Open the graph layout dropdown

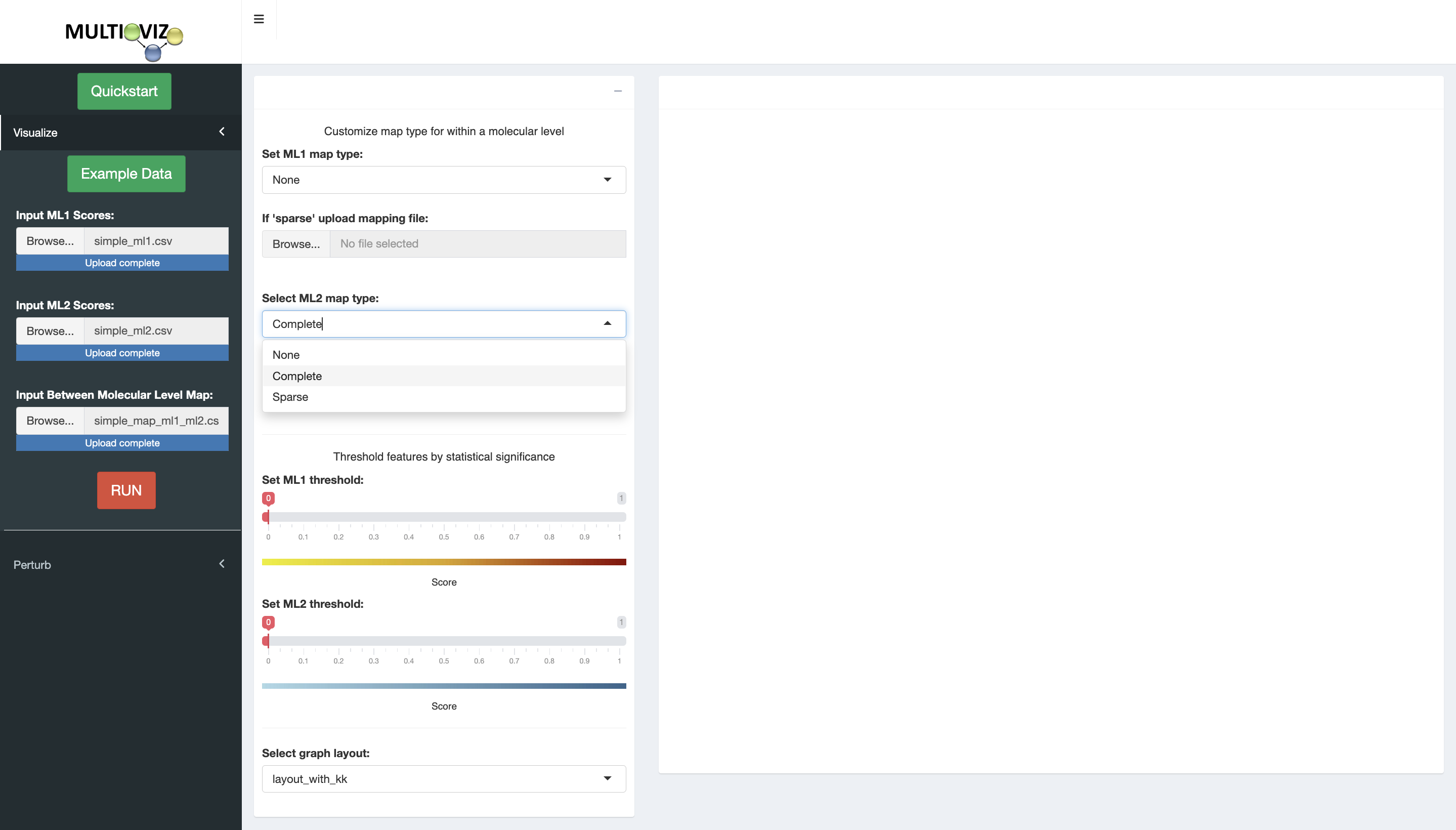click(x=443, y=779)
